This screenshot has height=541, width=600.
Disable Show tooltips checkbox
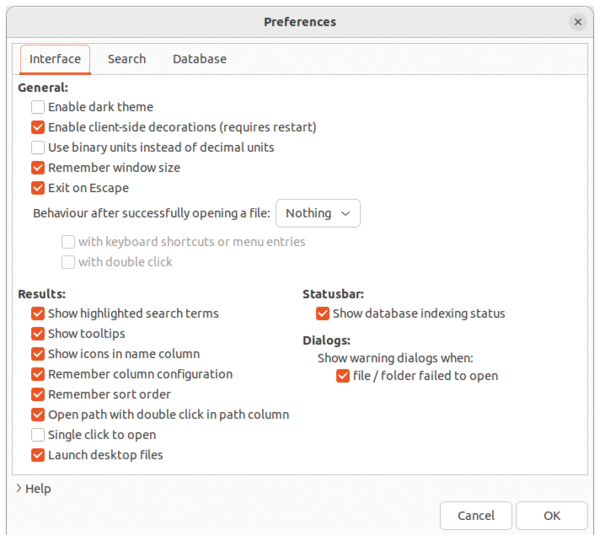pos(38,334)
